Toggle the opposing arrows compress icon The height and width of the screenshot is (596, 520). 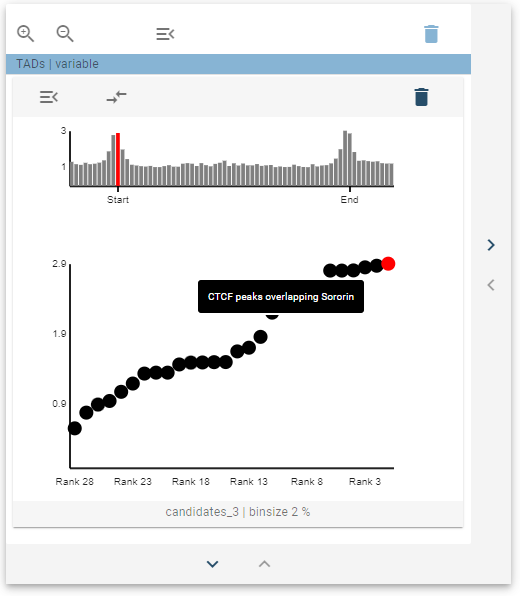click(116, 97)
